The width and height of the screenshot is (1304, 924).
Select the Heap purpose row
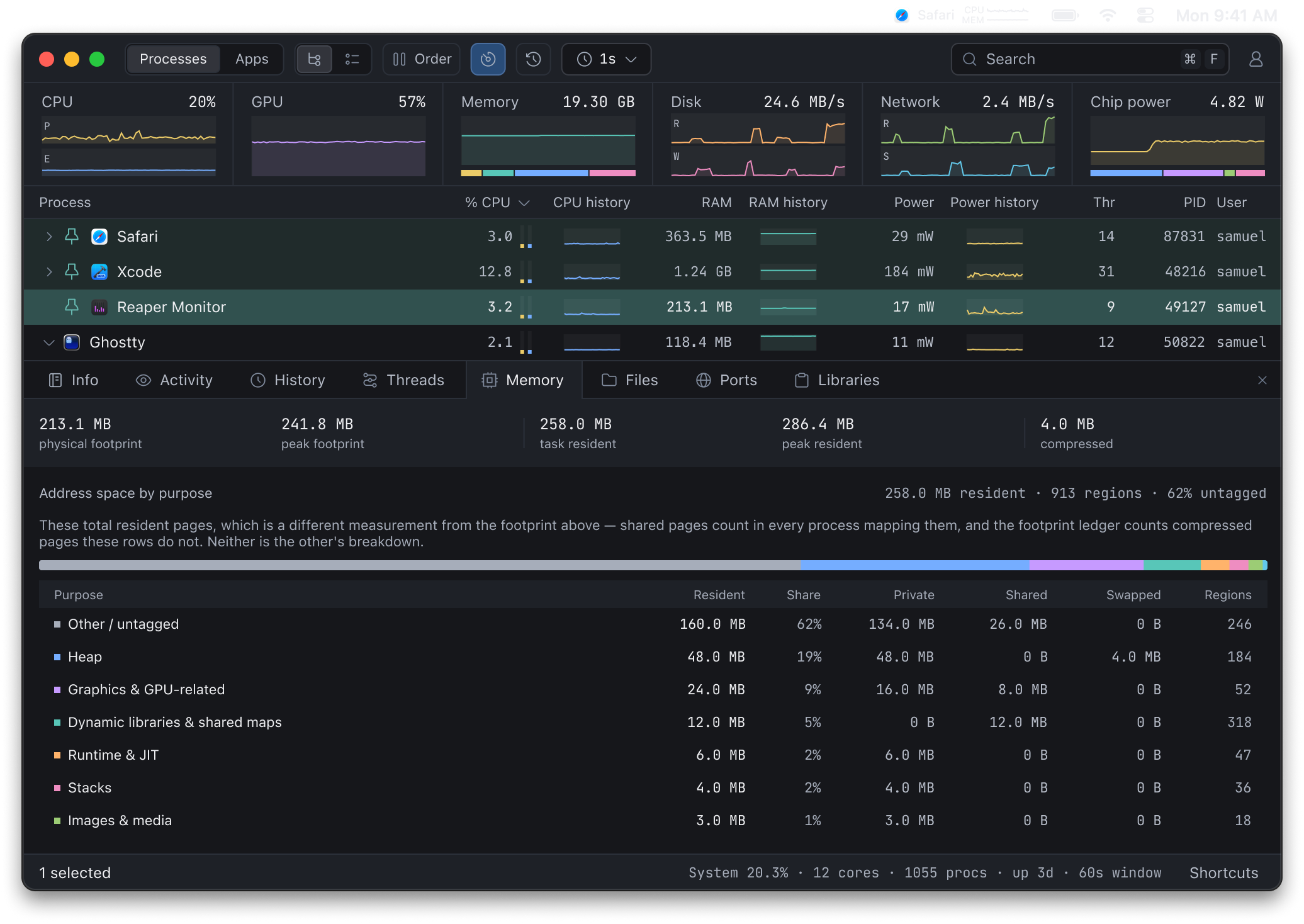click(653, 657)
